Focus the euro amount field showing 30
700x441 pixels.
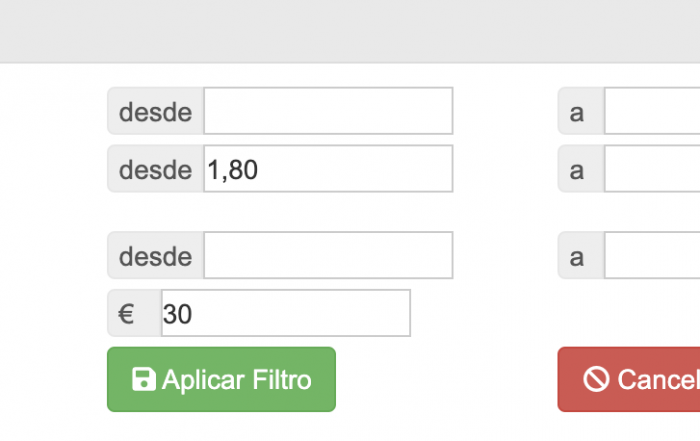286,313
